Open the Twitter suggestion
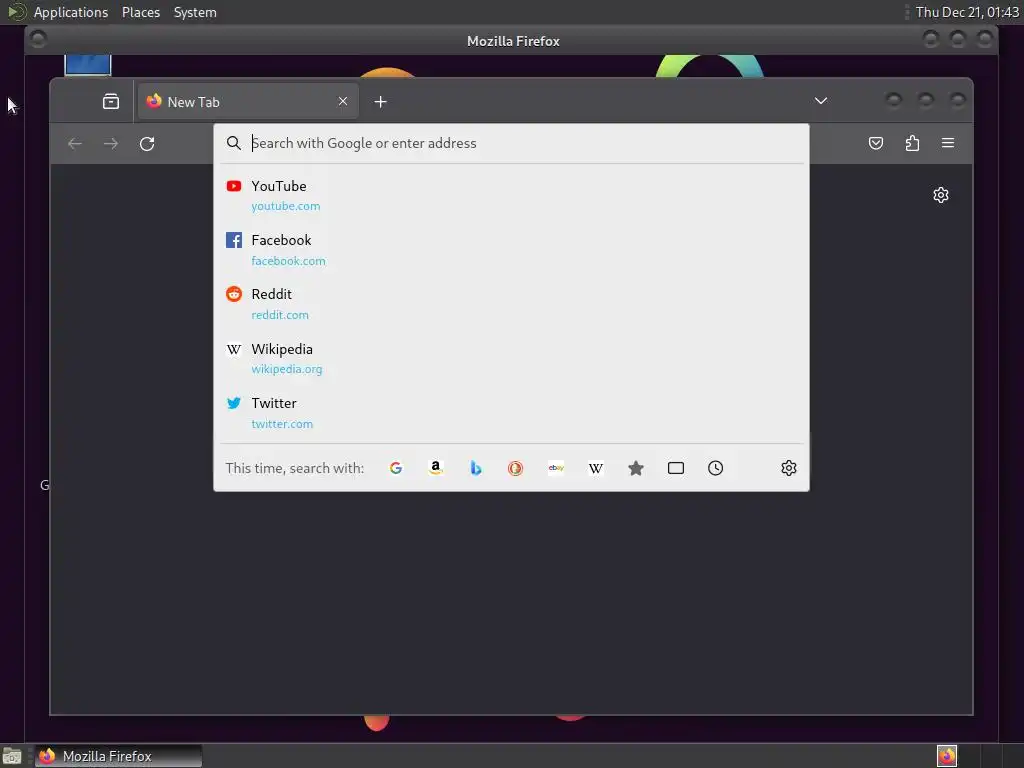 pyautogui.click(x=511, y=413)
